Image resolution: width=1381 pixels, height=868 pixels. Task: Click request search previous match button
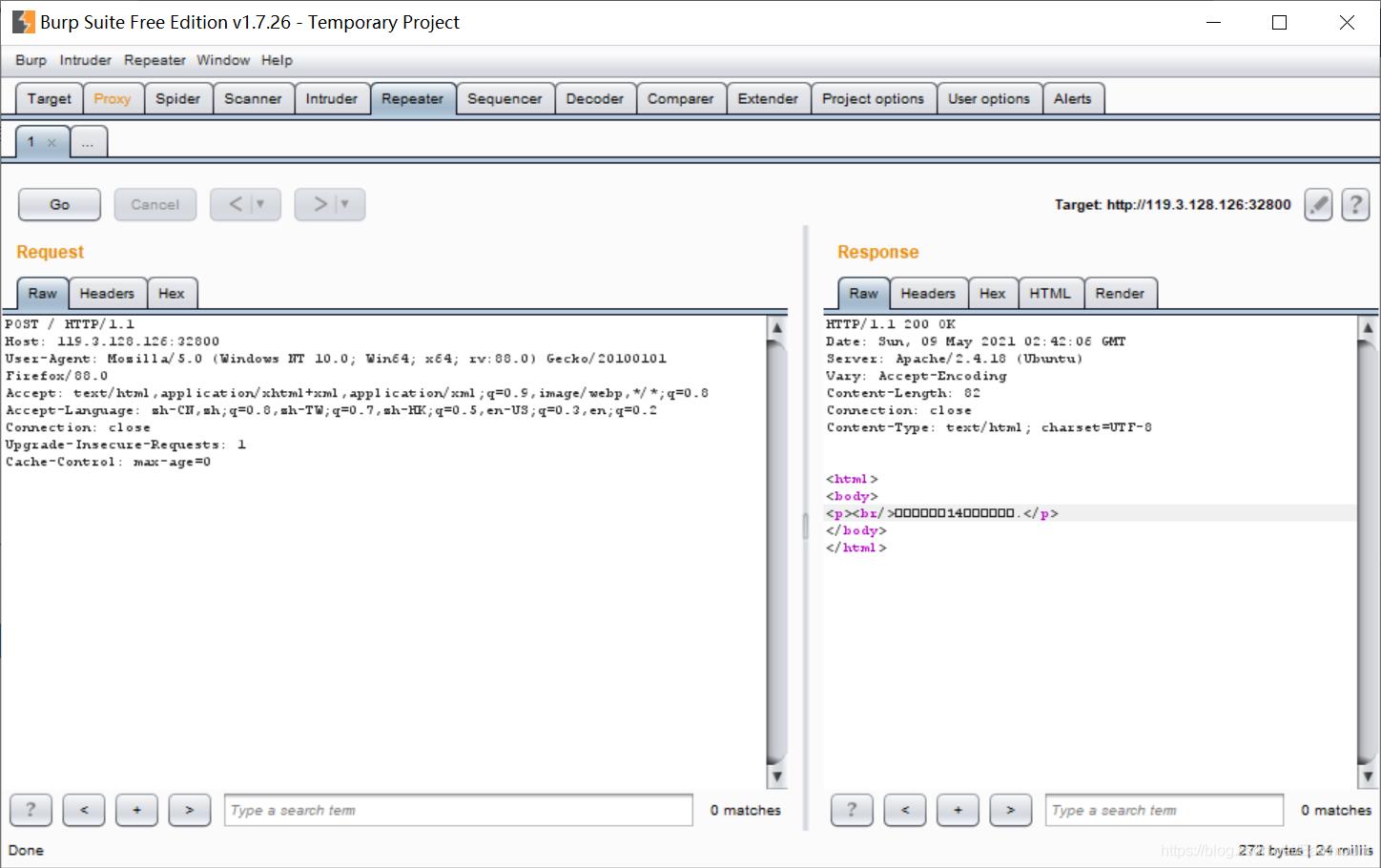pos(84,810)
